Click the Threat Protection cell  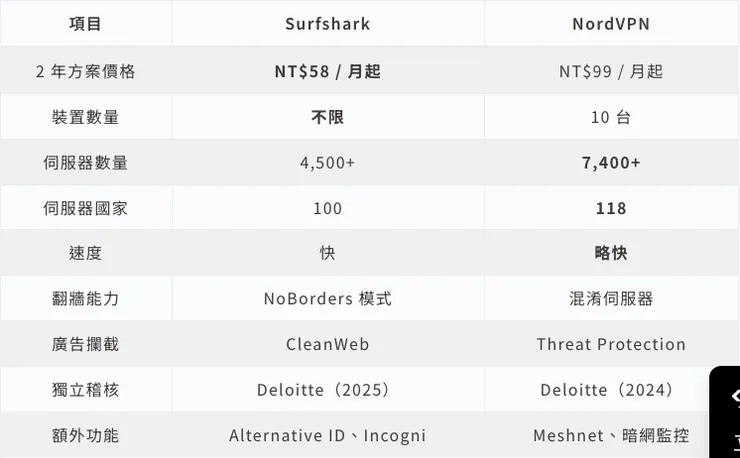click(x=611, y=344)
